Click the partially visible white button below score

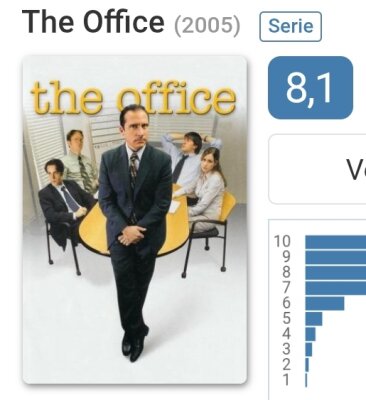pyautogui.click(x=317, y=169)
